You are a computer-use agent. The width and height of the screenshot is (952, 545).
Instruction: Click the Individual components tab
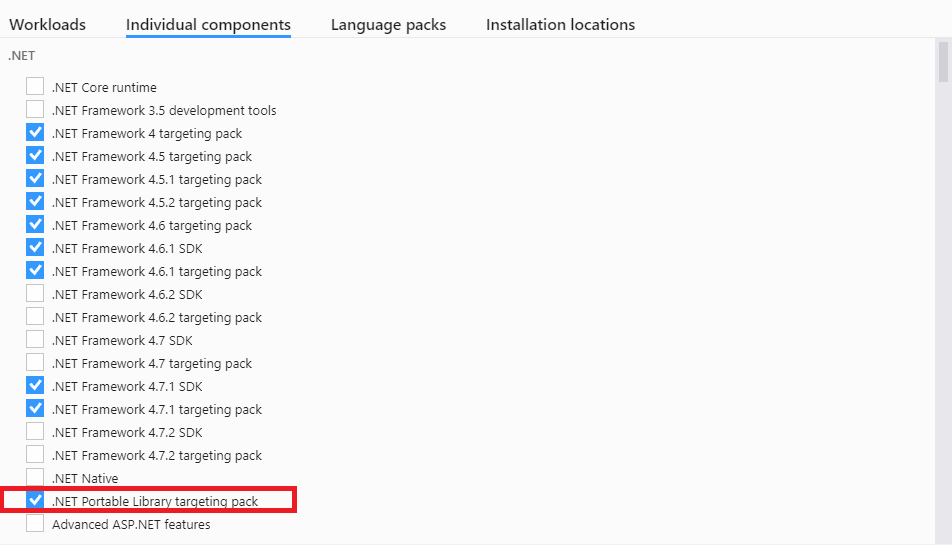tap(208, 25)
